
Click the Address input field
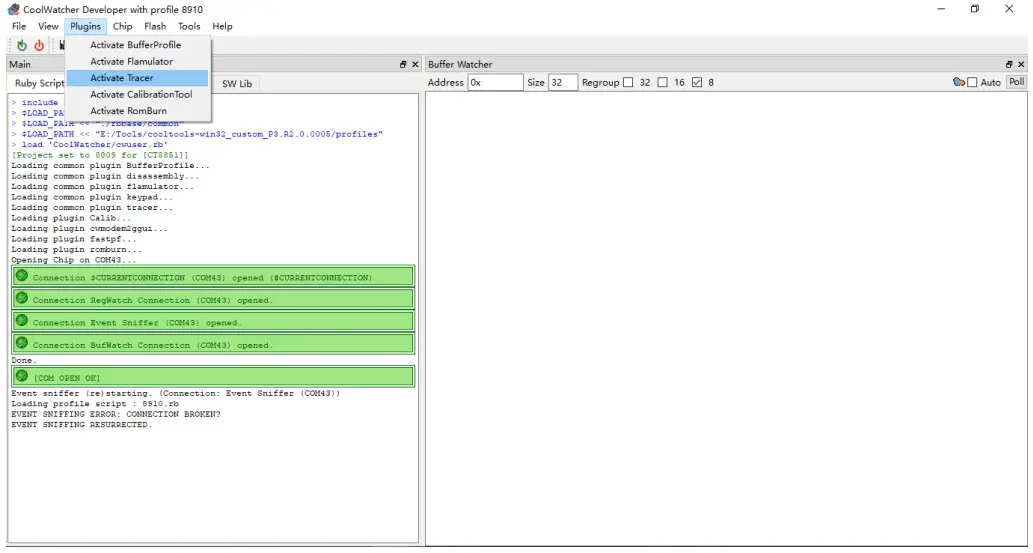(x=494, y=82)
